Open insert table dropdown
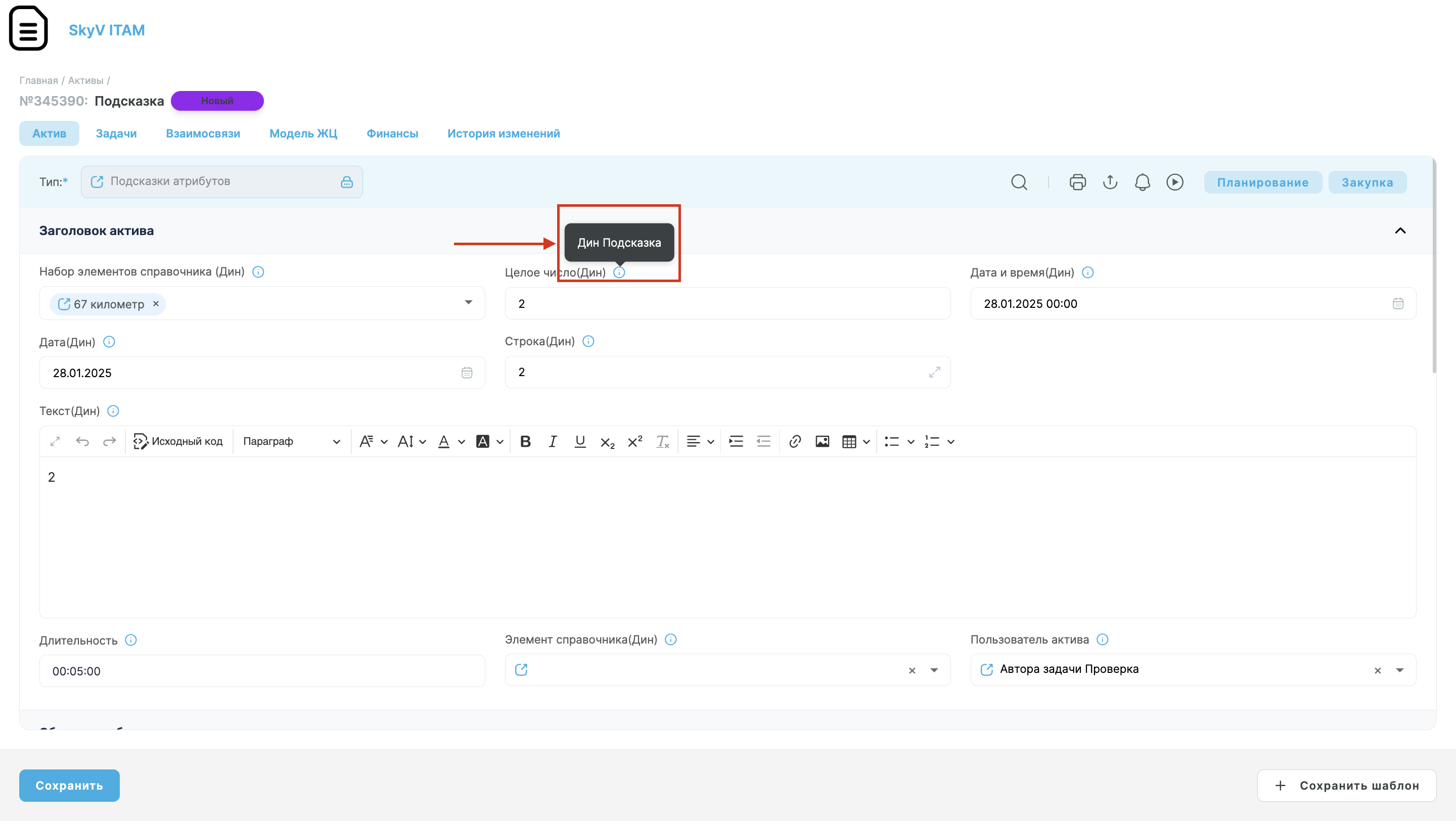The width and height of the screenshot is (1456, 821). [856, 441]
